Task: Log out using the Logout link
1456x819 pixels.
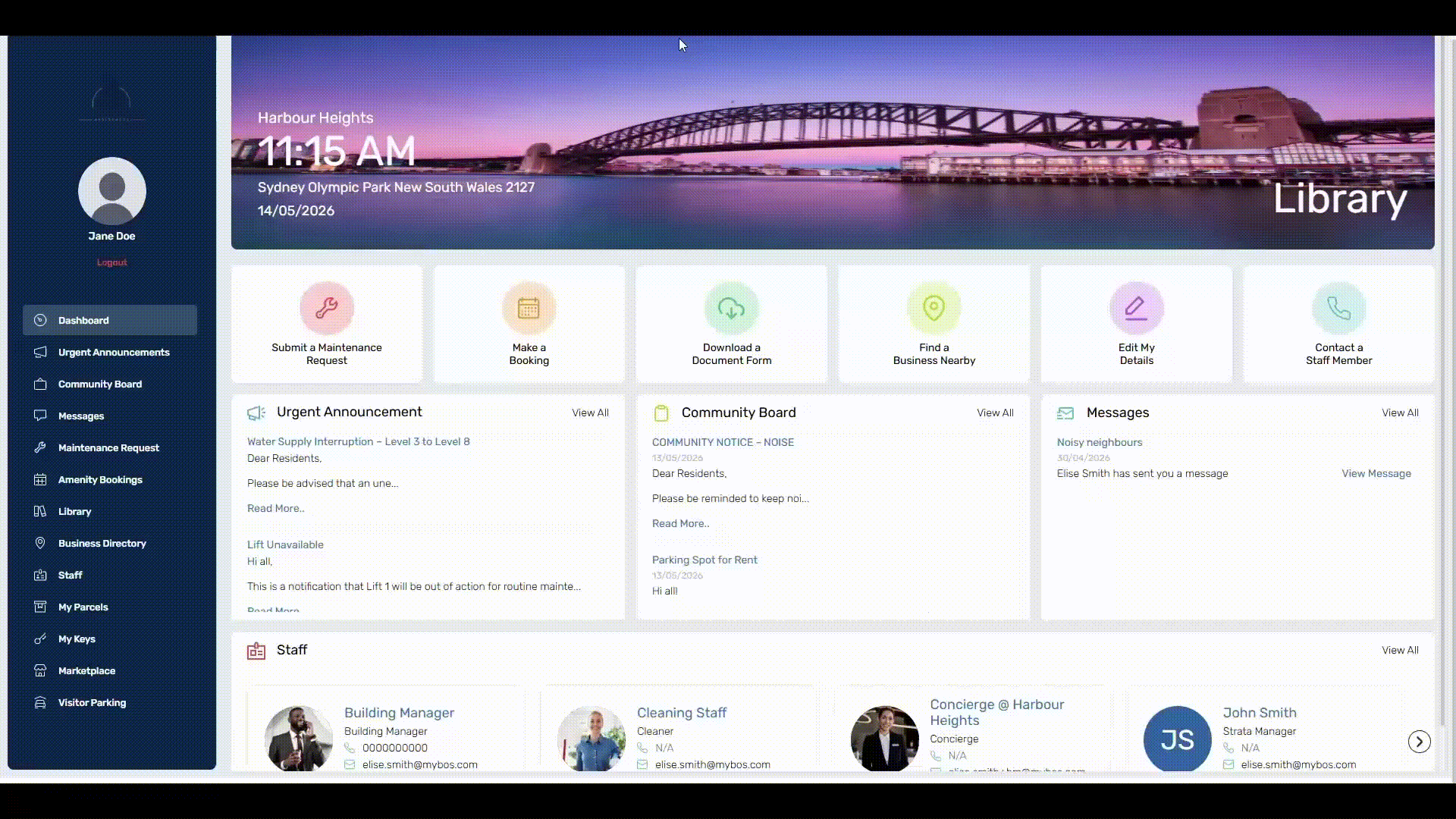Action: pyautogui.click(x=112, y=262)
